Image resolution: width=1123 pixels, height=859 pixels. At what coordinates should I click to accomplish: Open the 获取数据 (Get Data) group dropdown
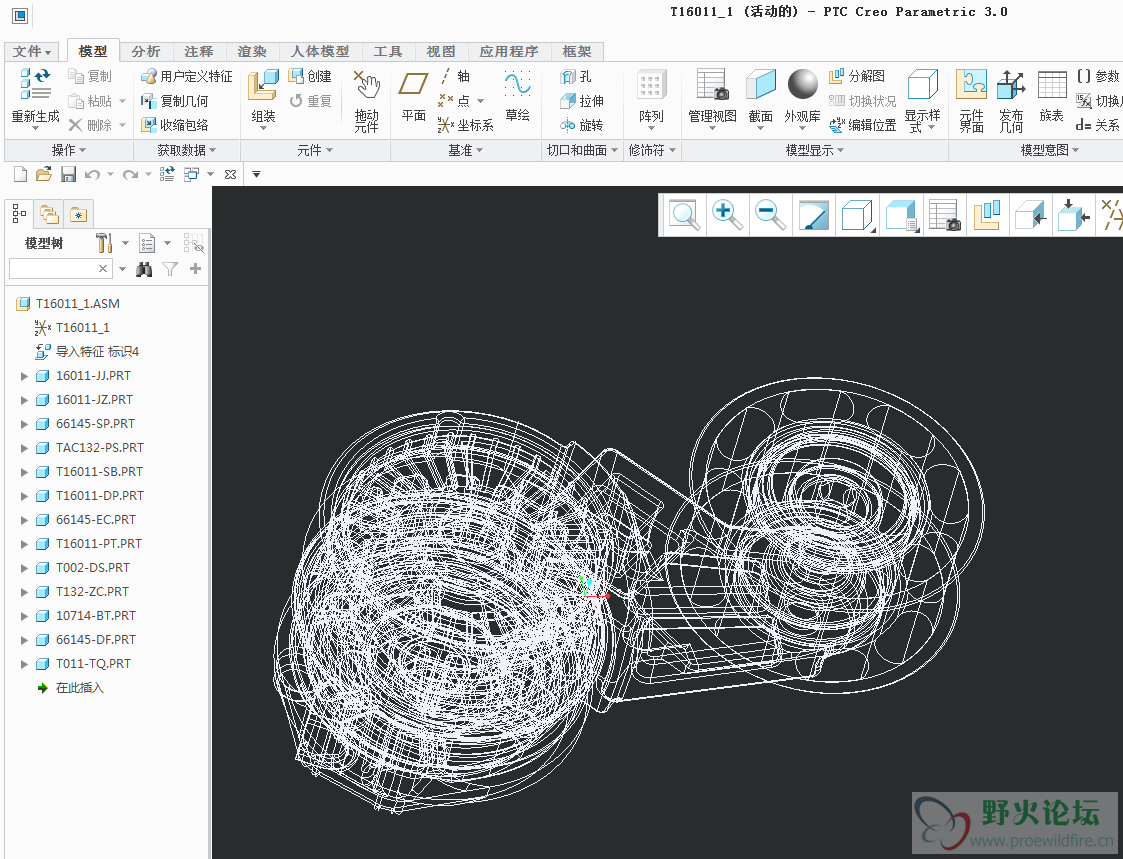click(x=186, y=150)
